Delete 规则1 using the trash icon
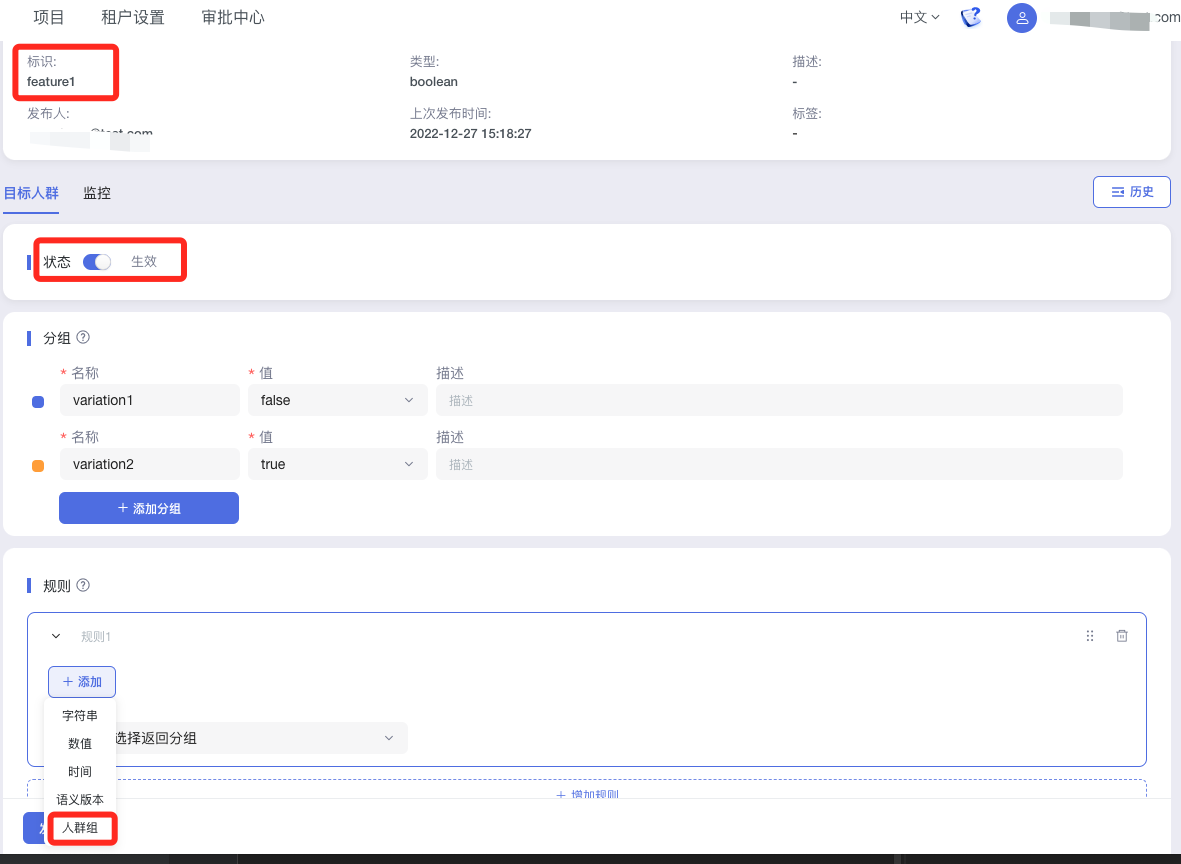 coord(1122,636)
